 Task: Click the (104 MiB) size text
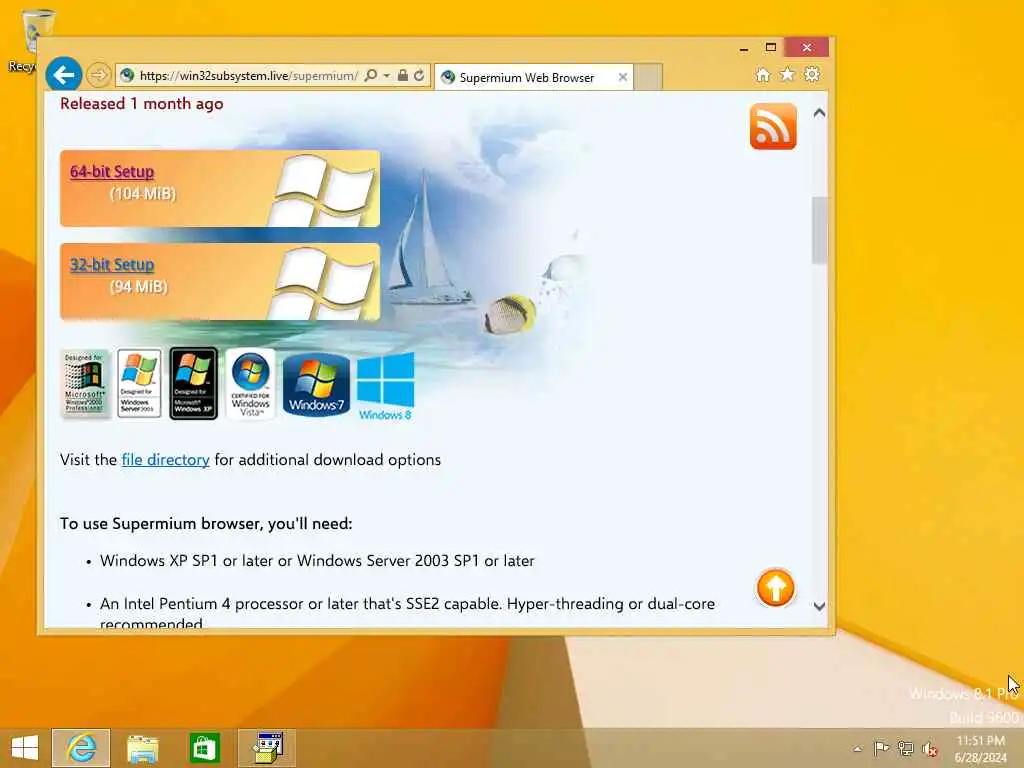143,194
